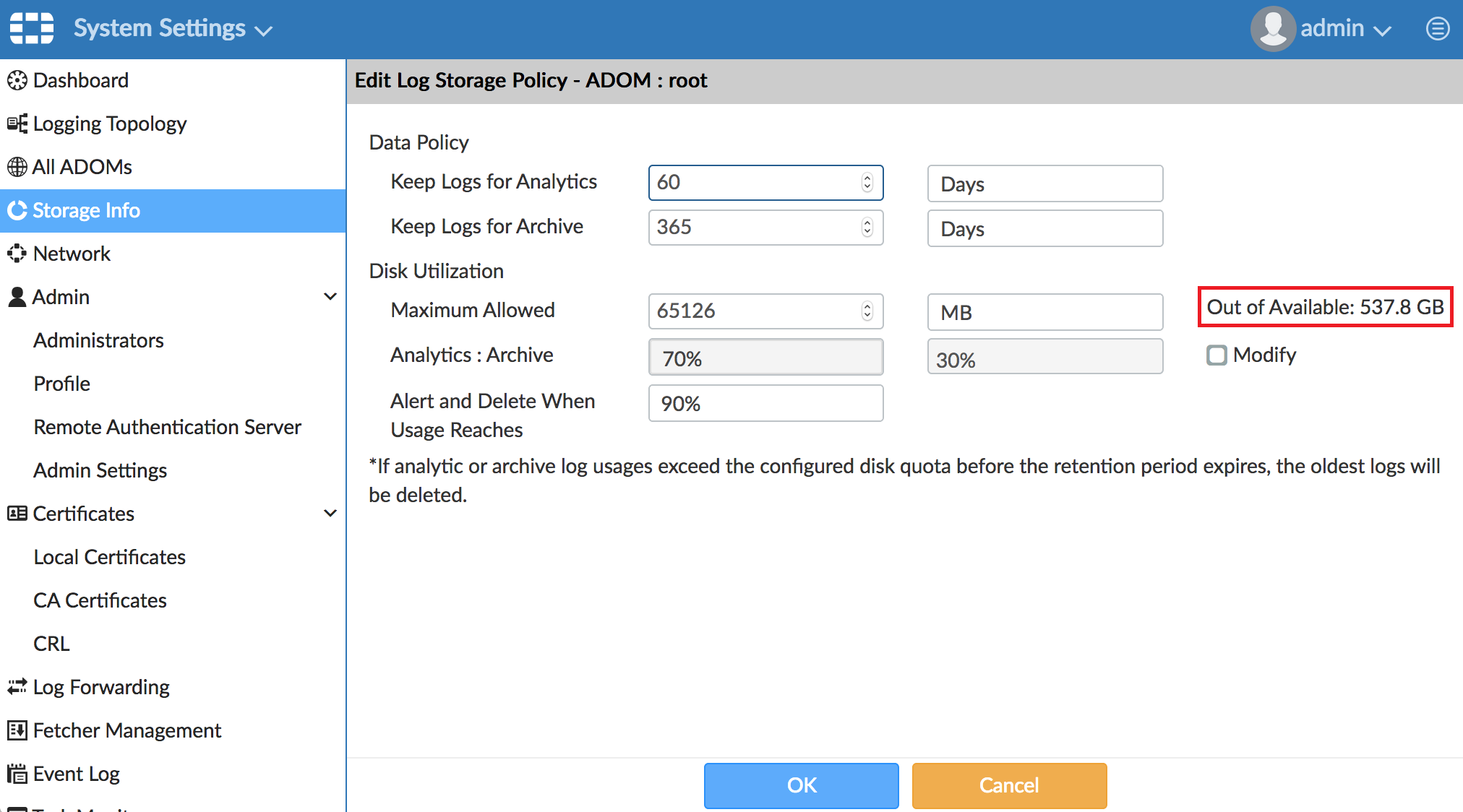Open the Network settings icon

[x=16, y=253]
